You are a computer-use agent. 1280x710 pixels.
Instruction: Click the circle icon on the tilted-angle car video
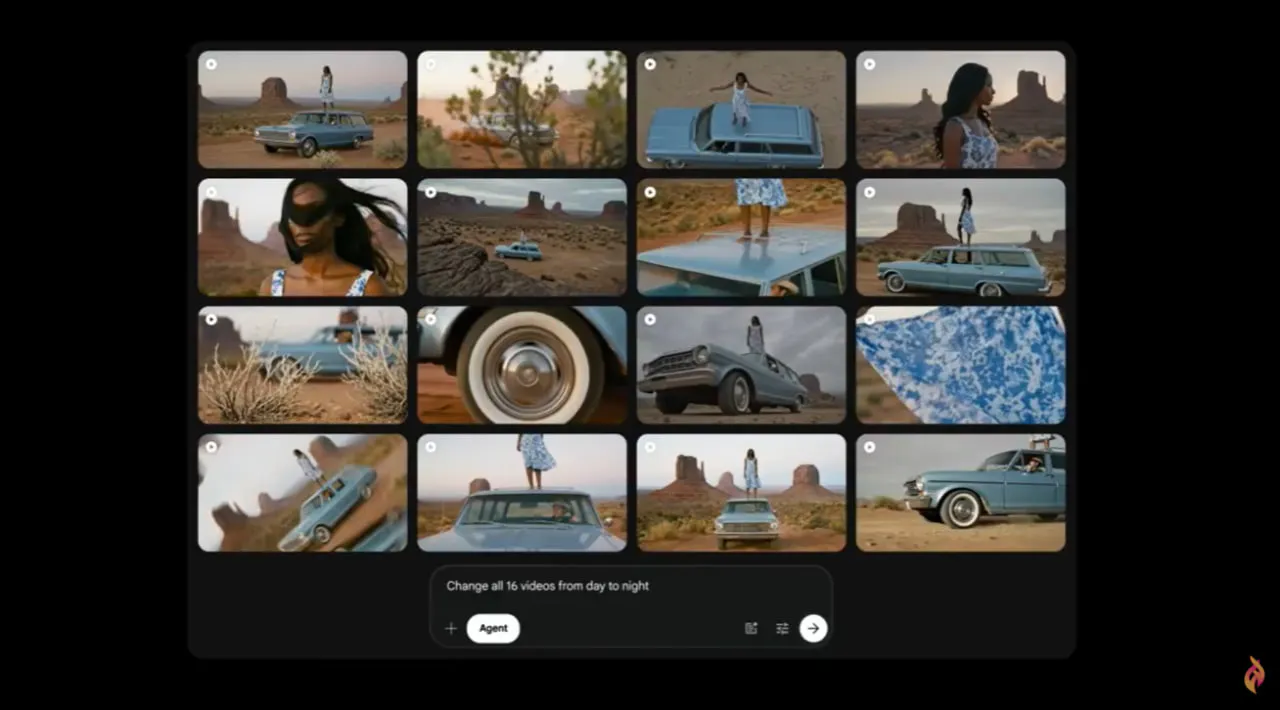pyautogui.click(x=211, y=447)
